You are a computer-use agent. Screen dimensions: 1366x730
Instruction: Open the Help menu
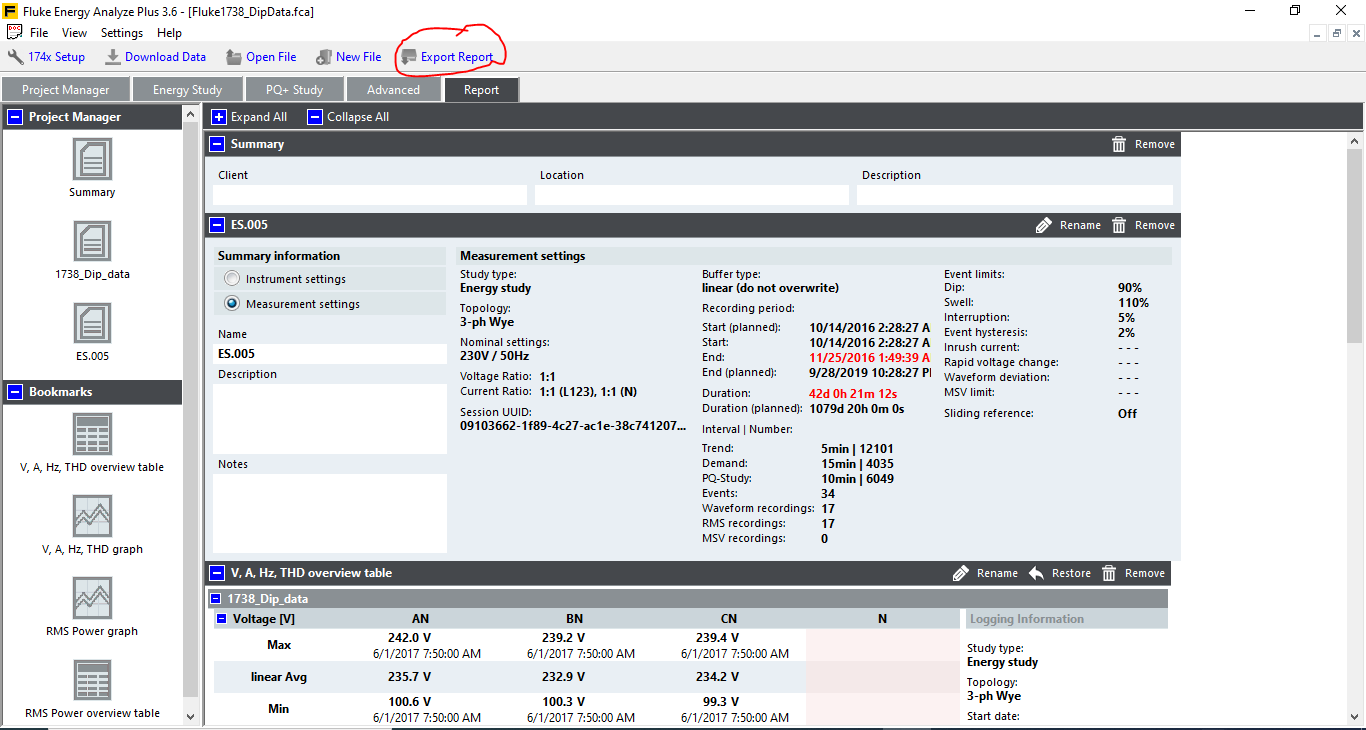click(170, 33)
